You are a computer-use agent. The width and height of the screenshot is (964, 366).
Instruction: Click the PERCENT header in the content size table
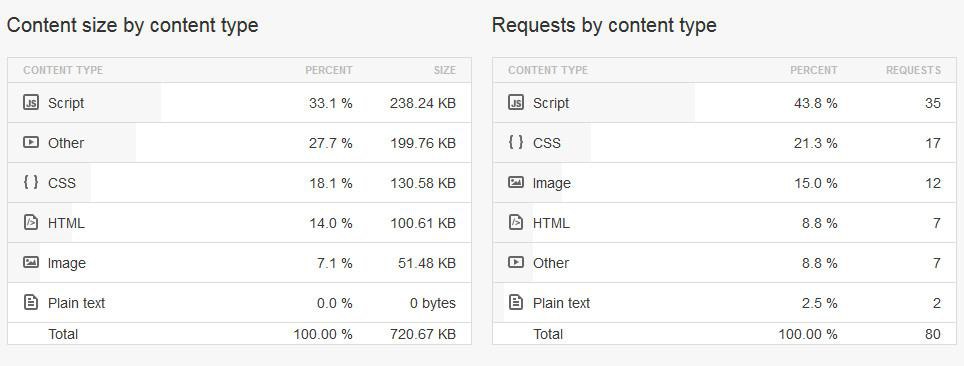pos(329,70)
